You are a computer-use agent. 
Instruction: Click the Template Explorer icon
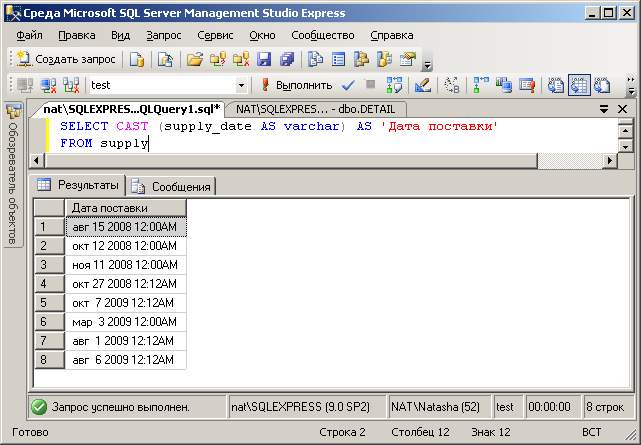click(385, 60)
